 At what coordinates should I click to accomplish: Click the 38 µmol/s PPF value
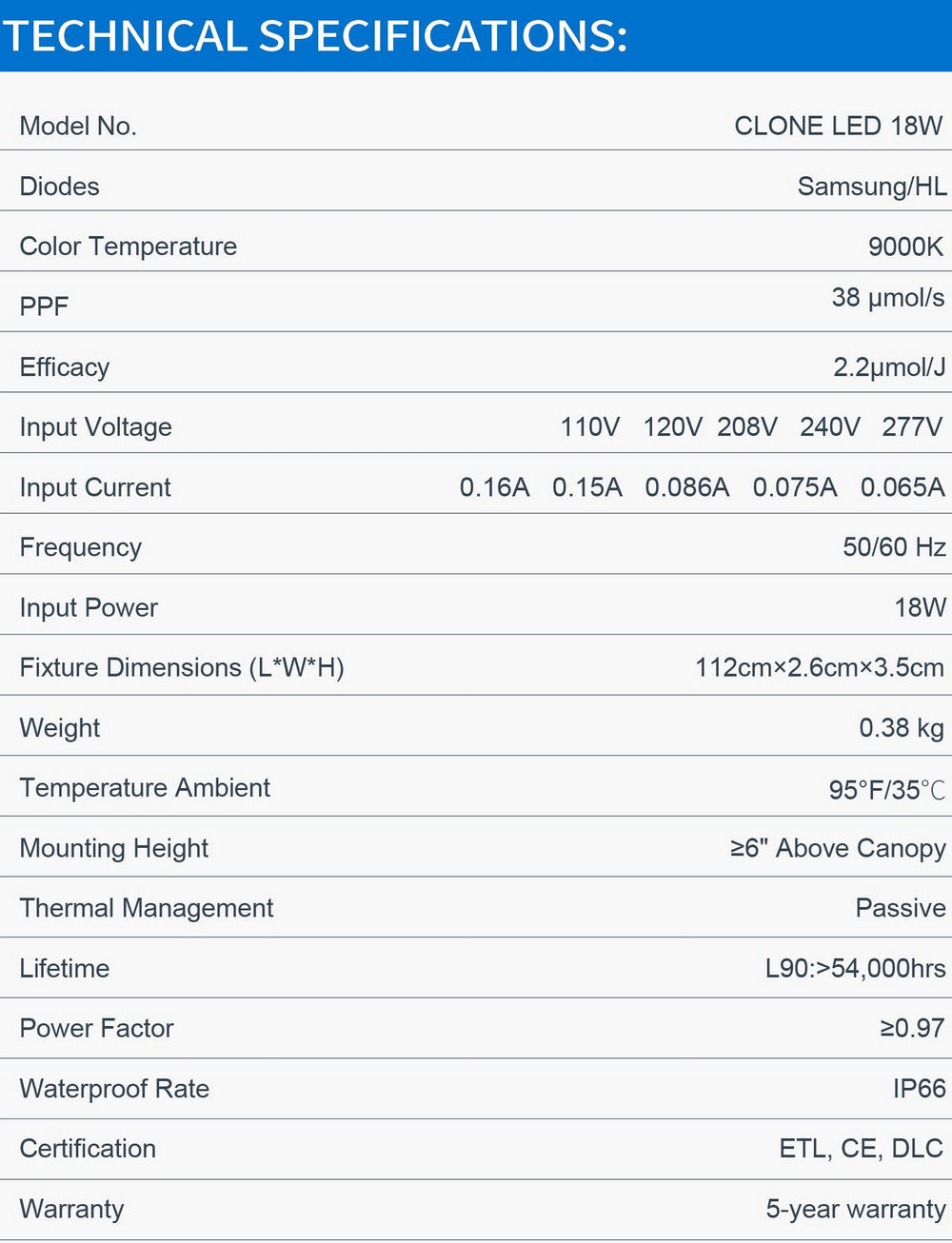(888, 298)
